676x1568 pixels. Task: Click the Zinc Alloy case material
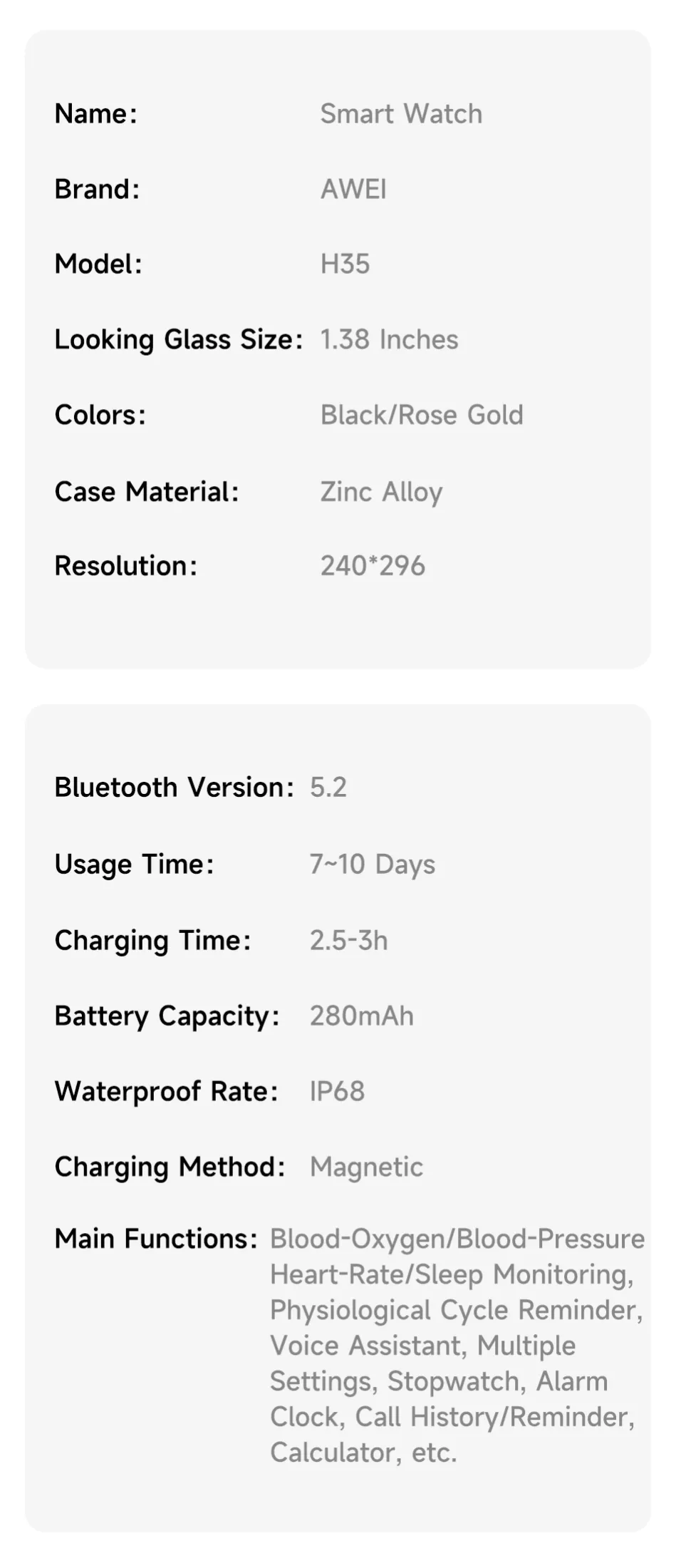coord(381,492)
